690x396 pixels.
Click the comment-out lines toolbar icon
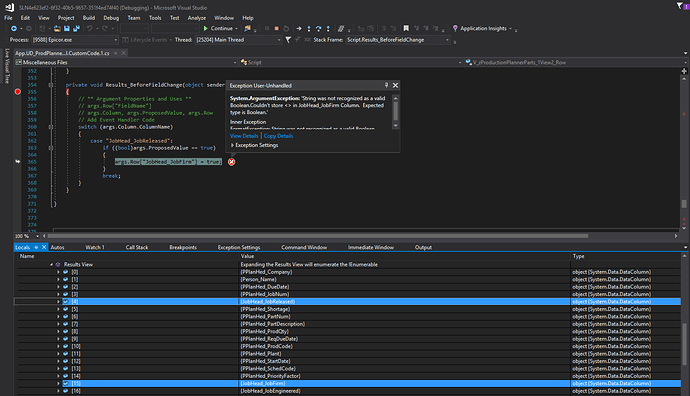pyautogui.click(x=341, y=29)
